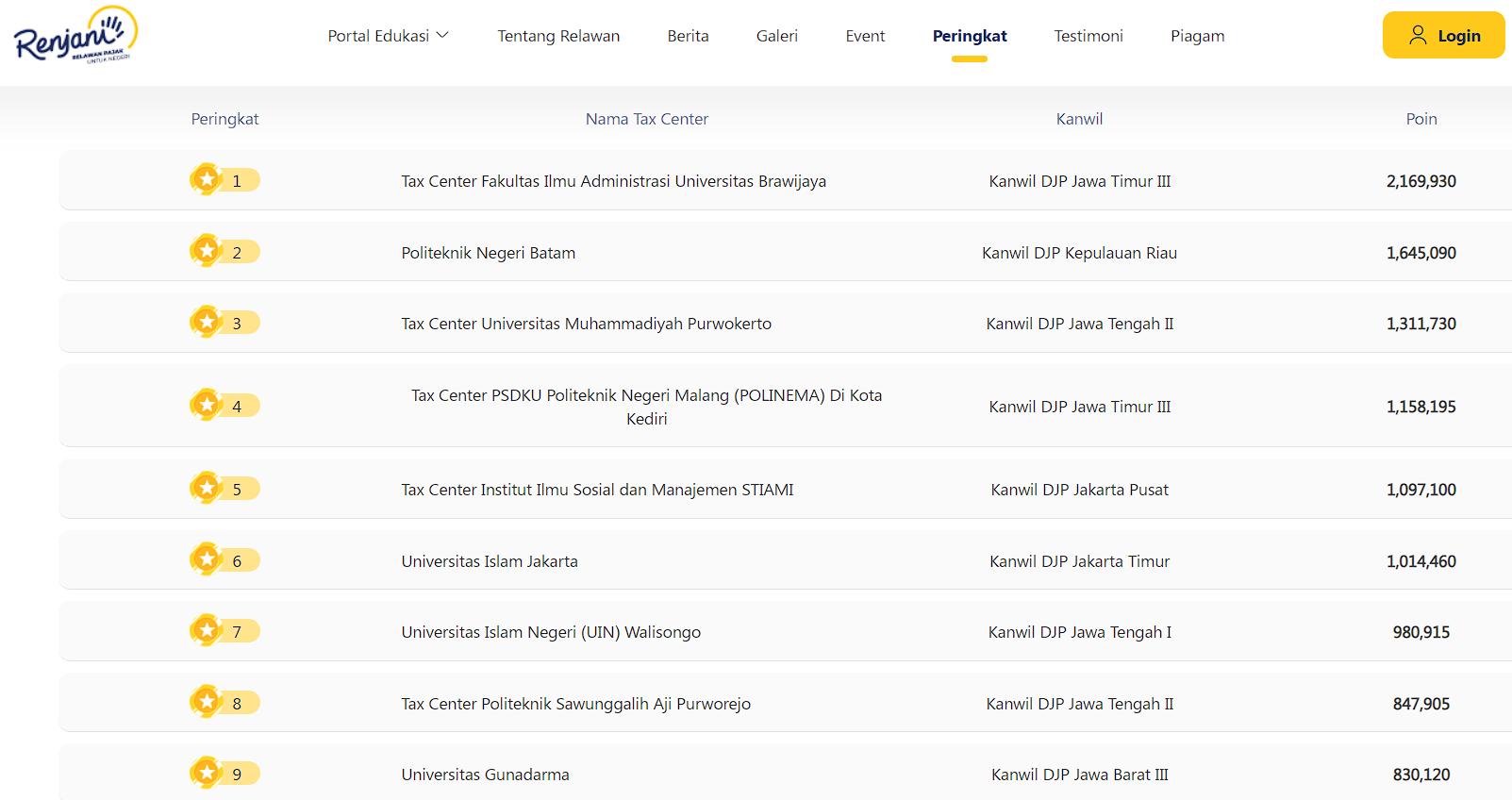Click the Kanwil column header
The image size is (1512, 800).
(x=1079, y=119)
